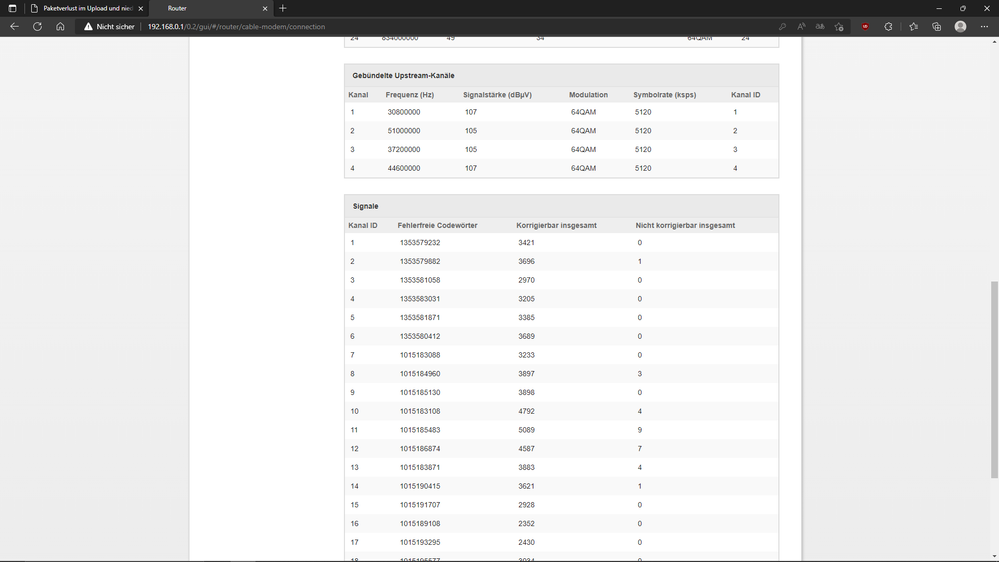
Task: Reload the router page
Action: (38, 27)
